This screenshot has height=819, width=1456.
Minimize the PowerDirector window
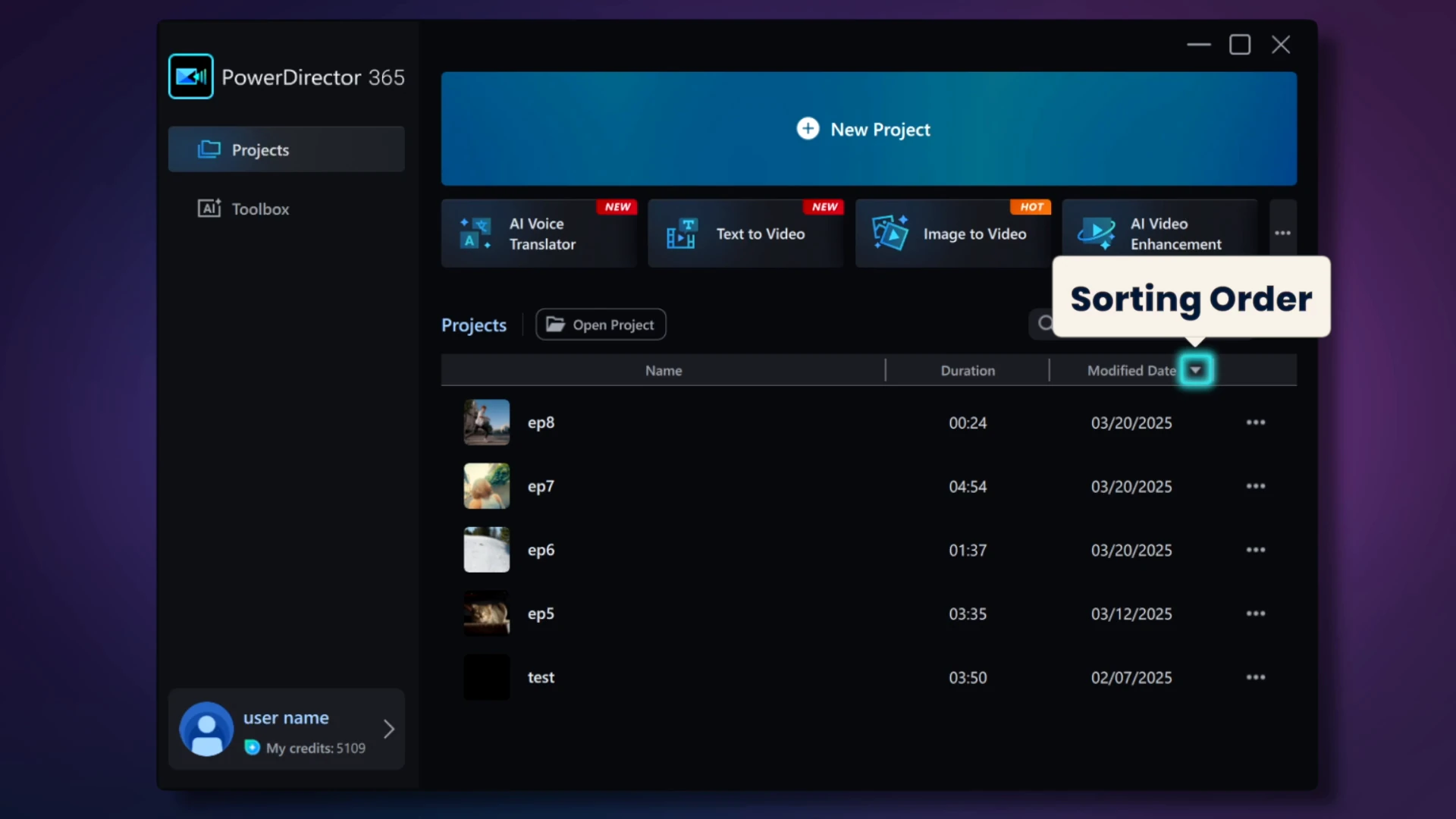[x=1199, y=45]
